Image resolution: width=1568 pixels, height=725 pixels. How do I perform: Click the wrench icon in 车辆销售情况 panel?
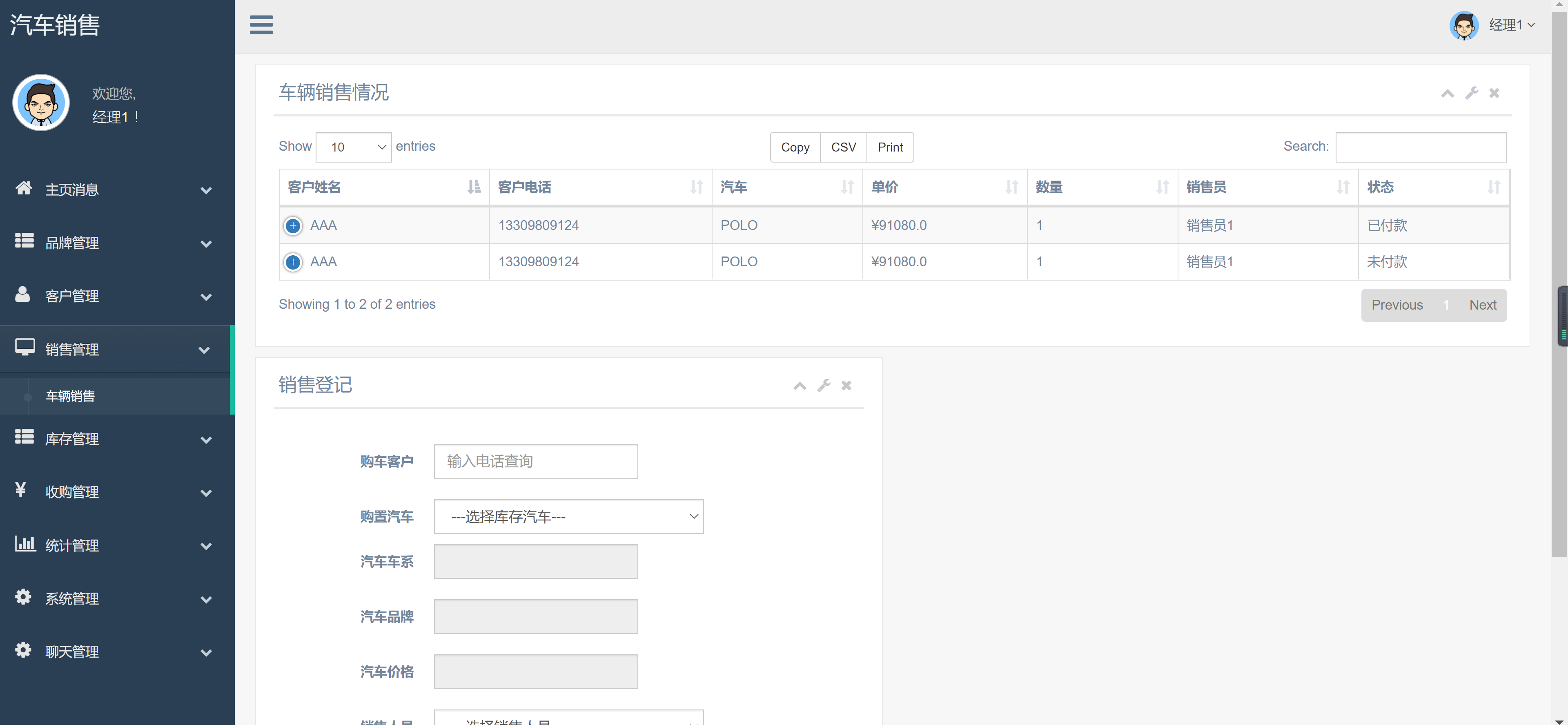coord(1471,93)
